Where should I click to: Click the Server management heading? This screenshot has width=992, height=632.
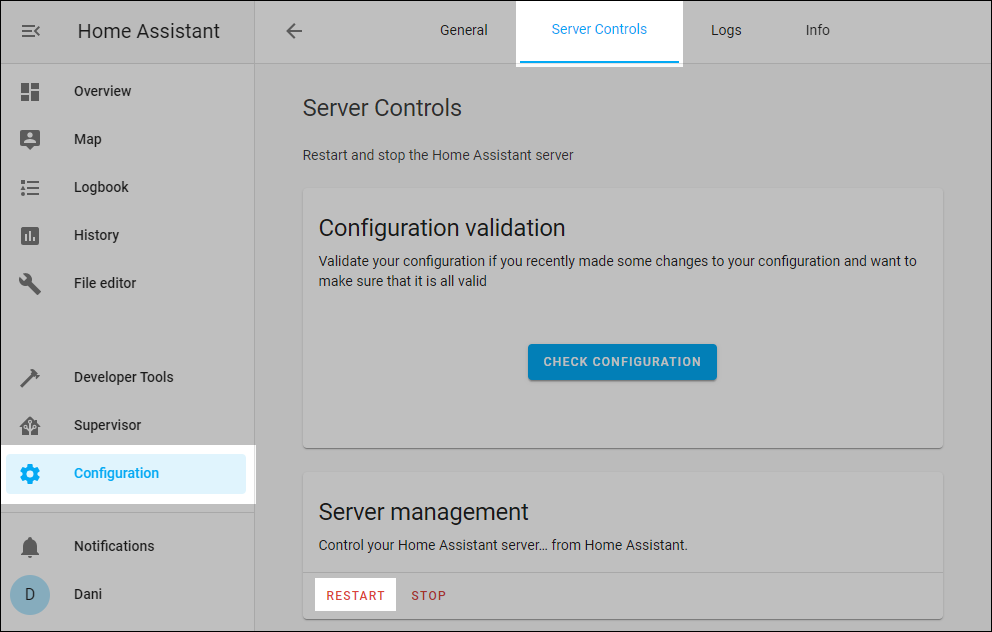click(423, 512)
